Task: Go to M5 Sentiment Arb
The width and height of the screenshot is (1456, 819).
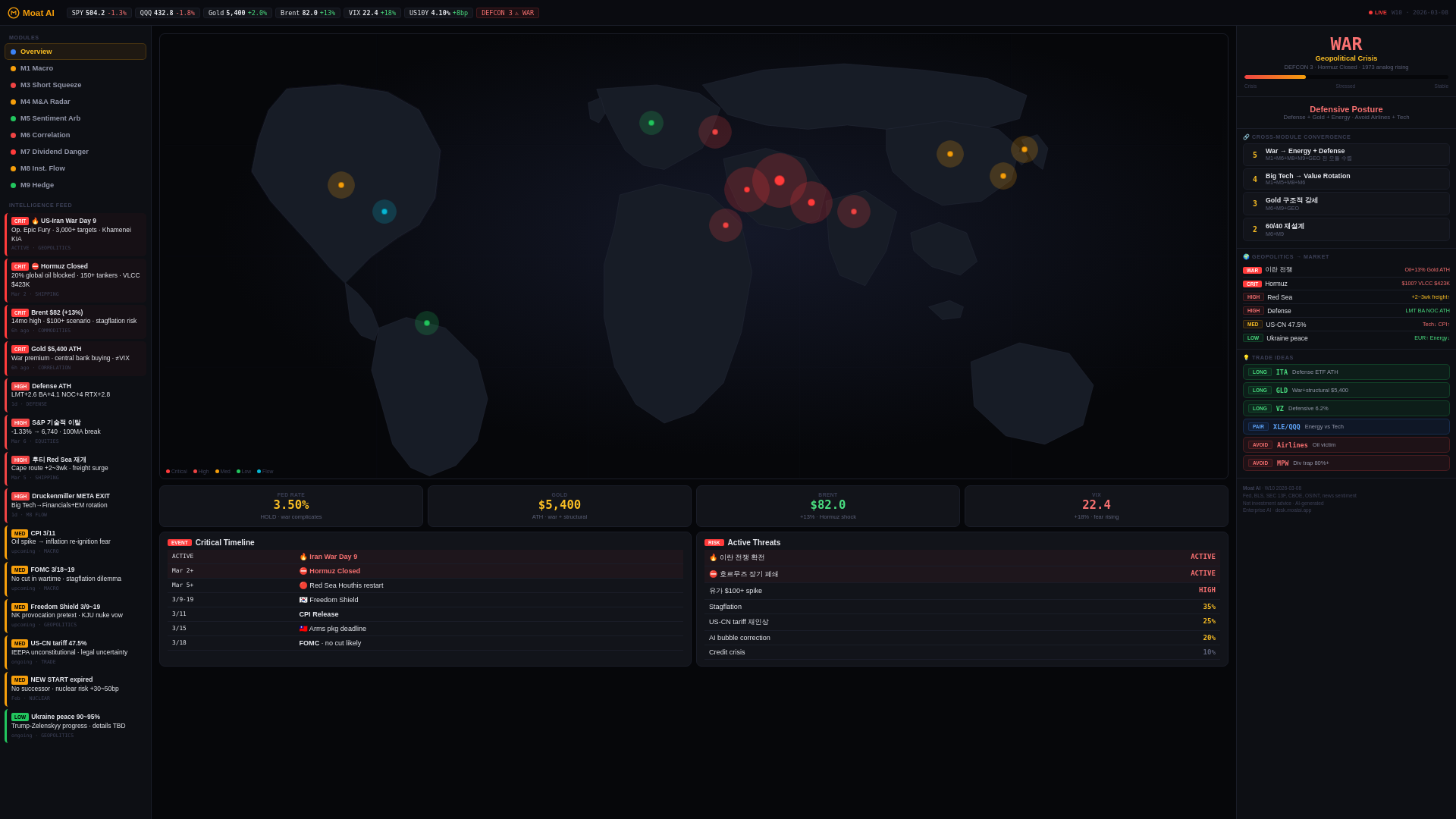Action: [x=75, y=118]
